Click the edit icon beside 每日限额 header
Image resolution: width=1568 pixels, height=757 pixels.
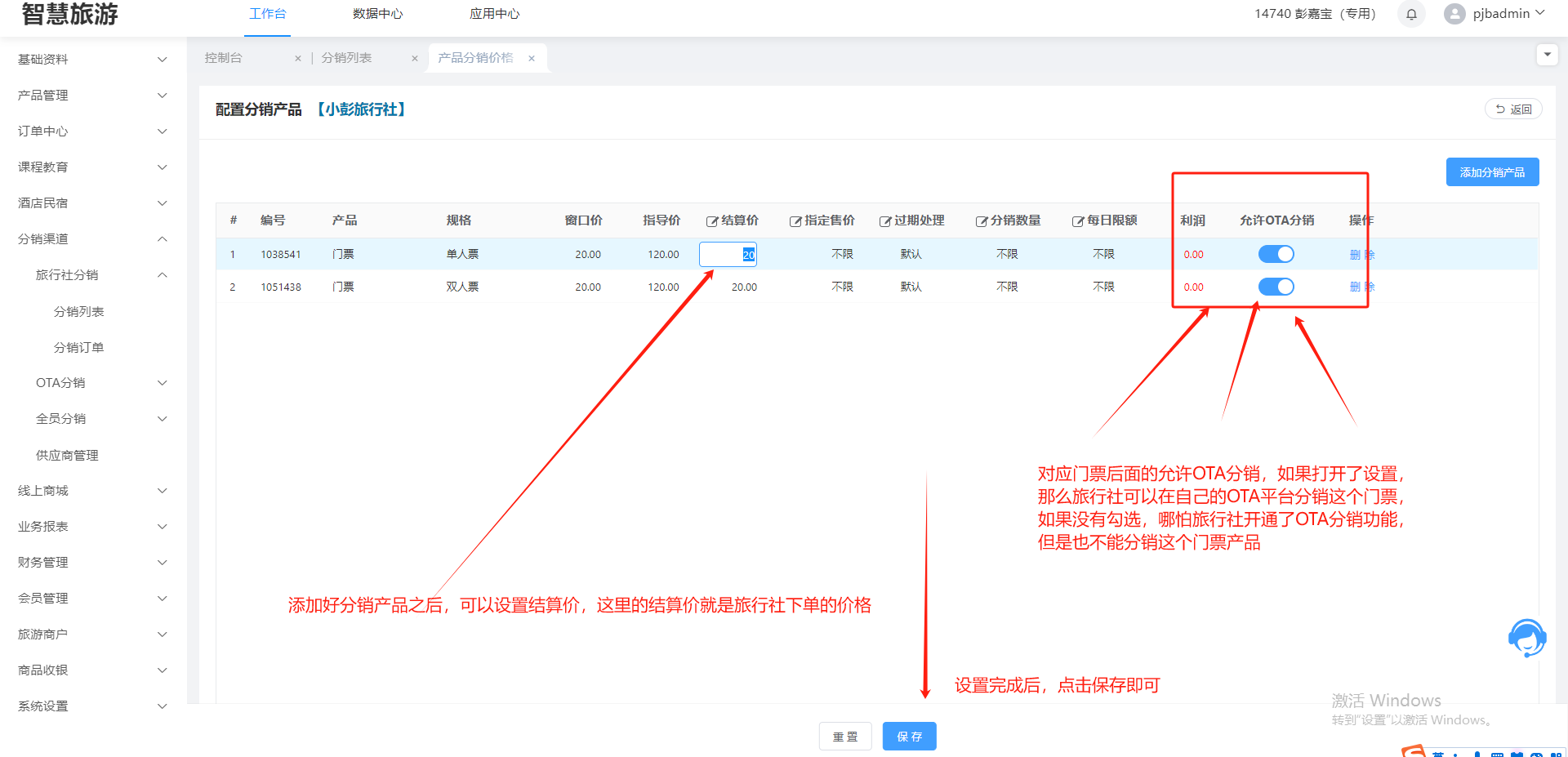[1078, 221]
